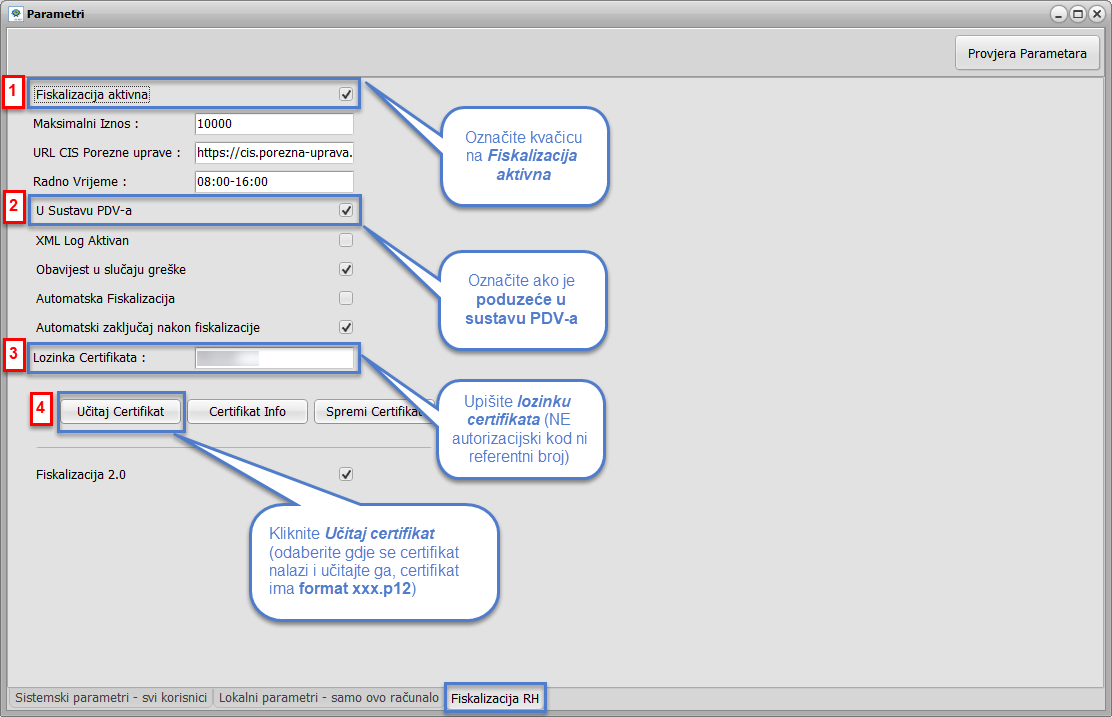Click into the Maksimalni Iznos field

point(274,124)
